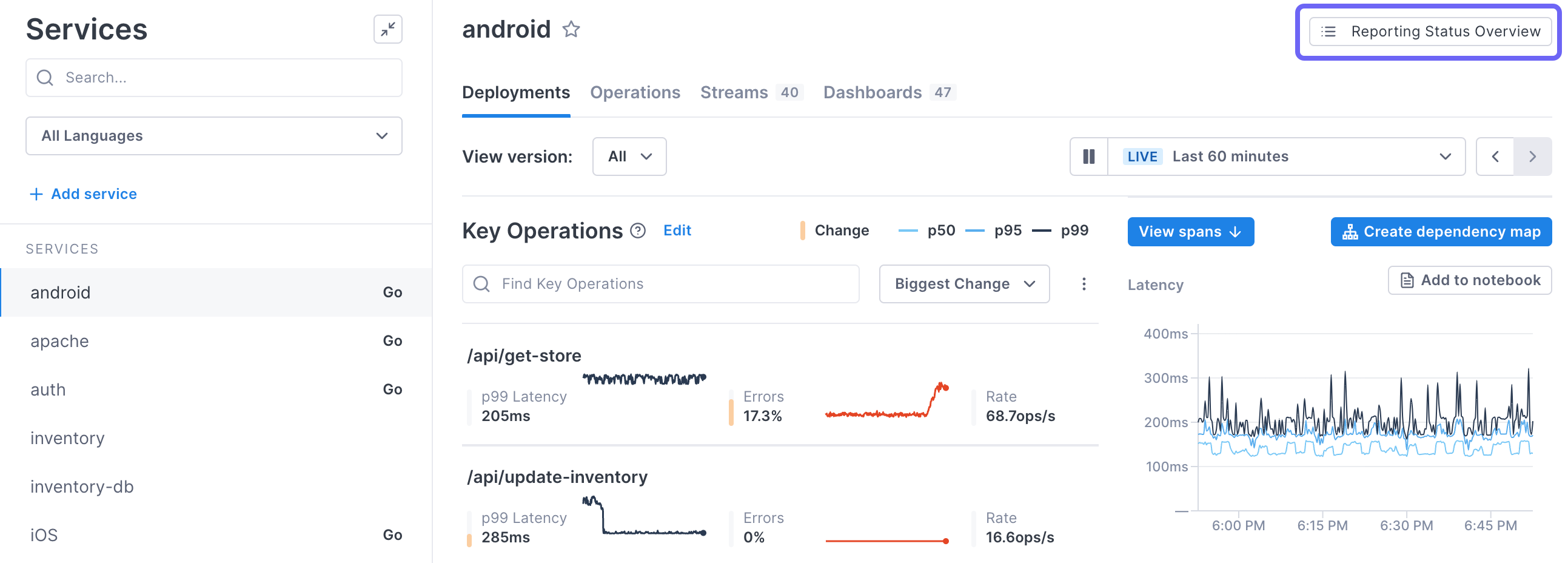Image resolution: width=1568 pixels, height=563 pixels.
Task: Change the Biggest Change sort order
Action: (963, 284)
